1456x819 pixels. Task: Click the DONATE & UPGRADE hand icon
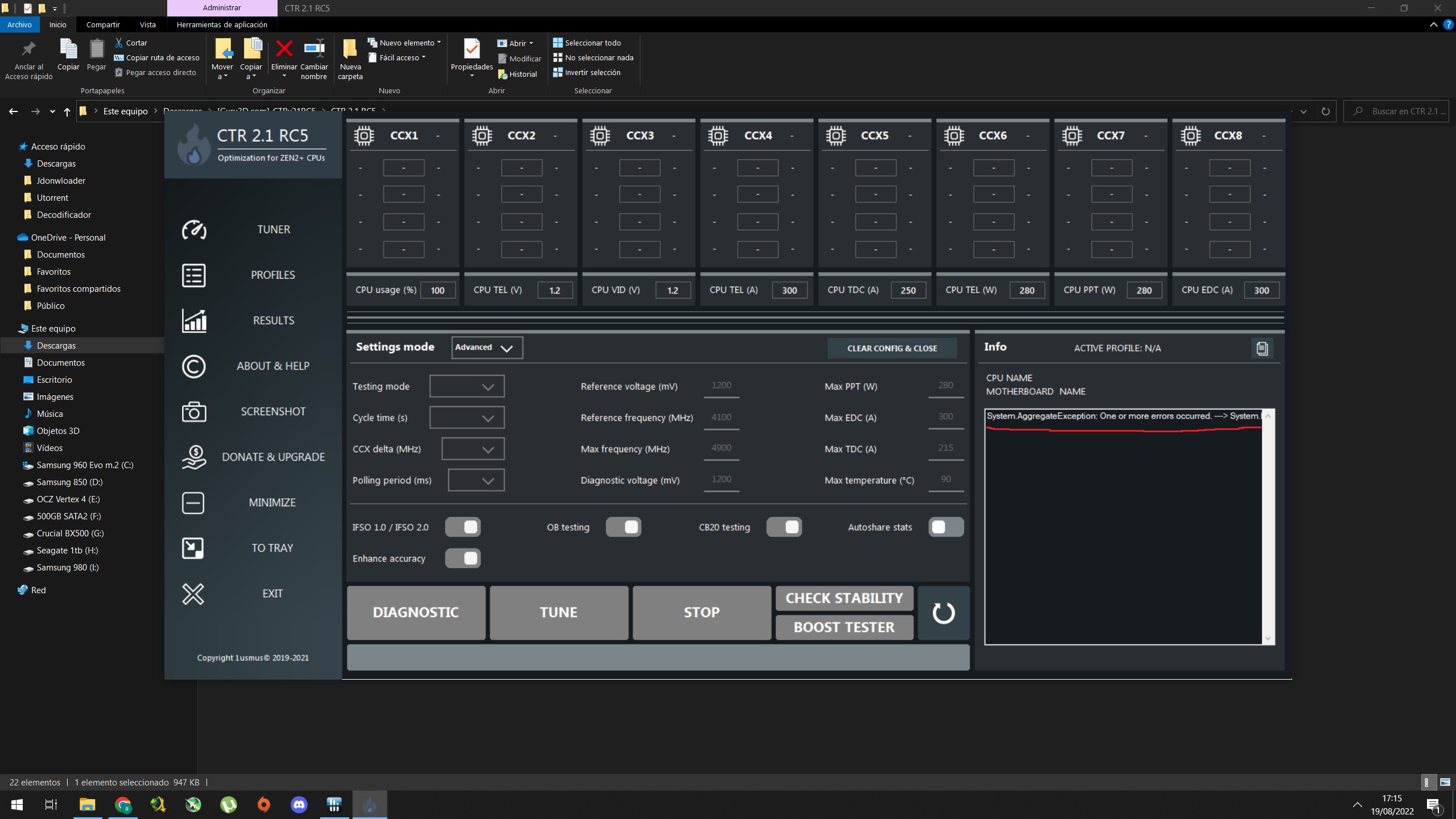pos(194,457)
